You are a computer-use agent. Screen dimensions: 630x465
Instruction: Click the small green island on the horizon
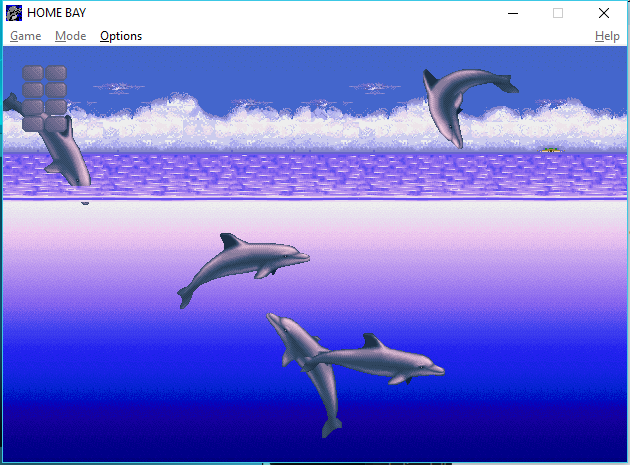tap(551, 150)
